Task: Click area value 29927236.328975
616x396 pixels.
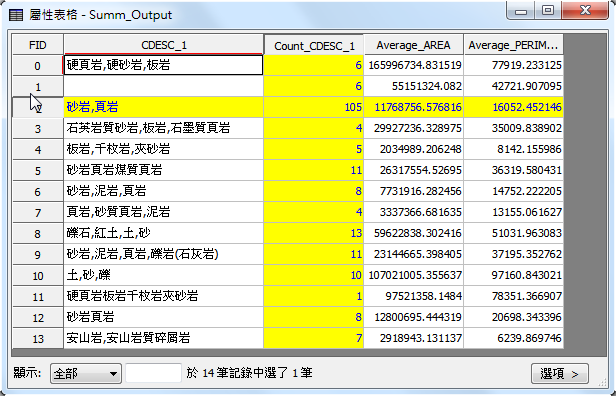Action: pos(414,128)
